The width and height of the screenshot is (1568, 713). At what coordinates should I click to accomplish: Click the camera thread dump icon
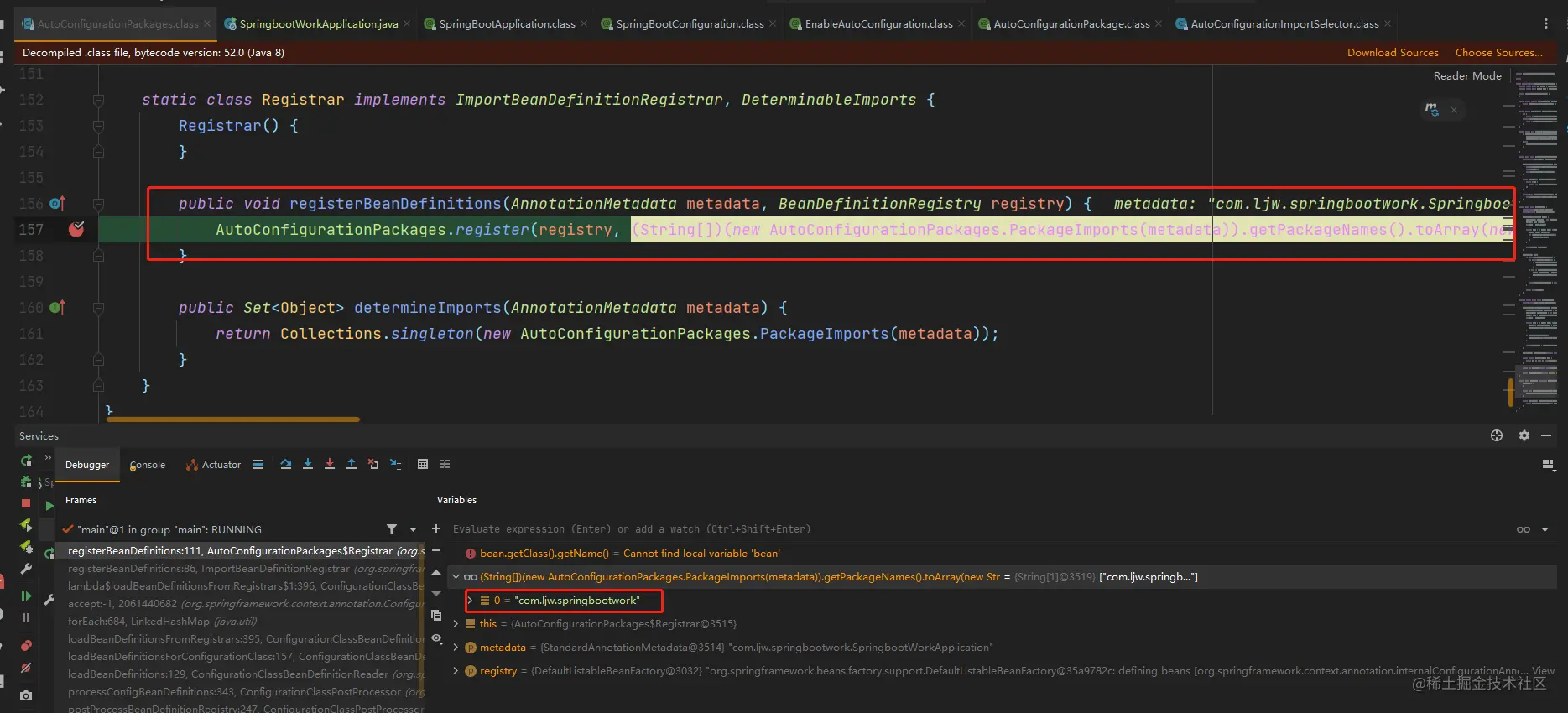(26, 695)
